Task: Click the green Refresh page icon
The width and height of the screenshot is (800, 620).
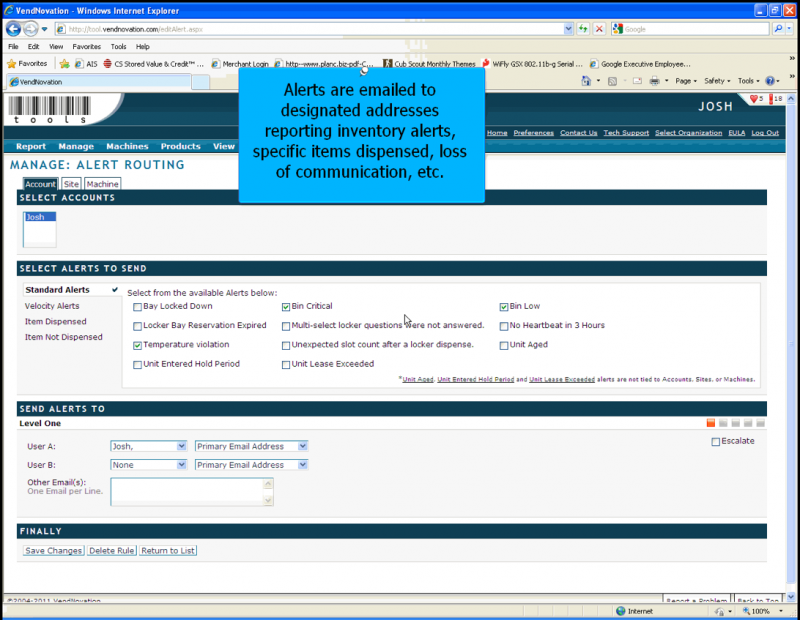Action: click(583, 29)
